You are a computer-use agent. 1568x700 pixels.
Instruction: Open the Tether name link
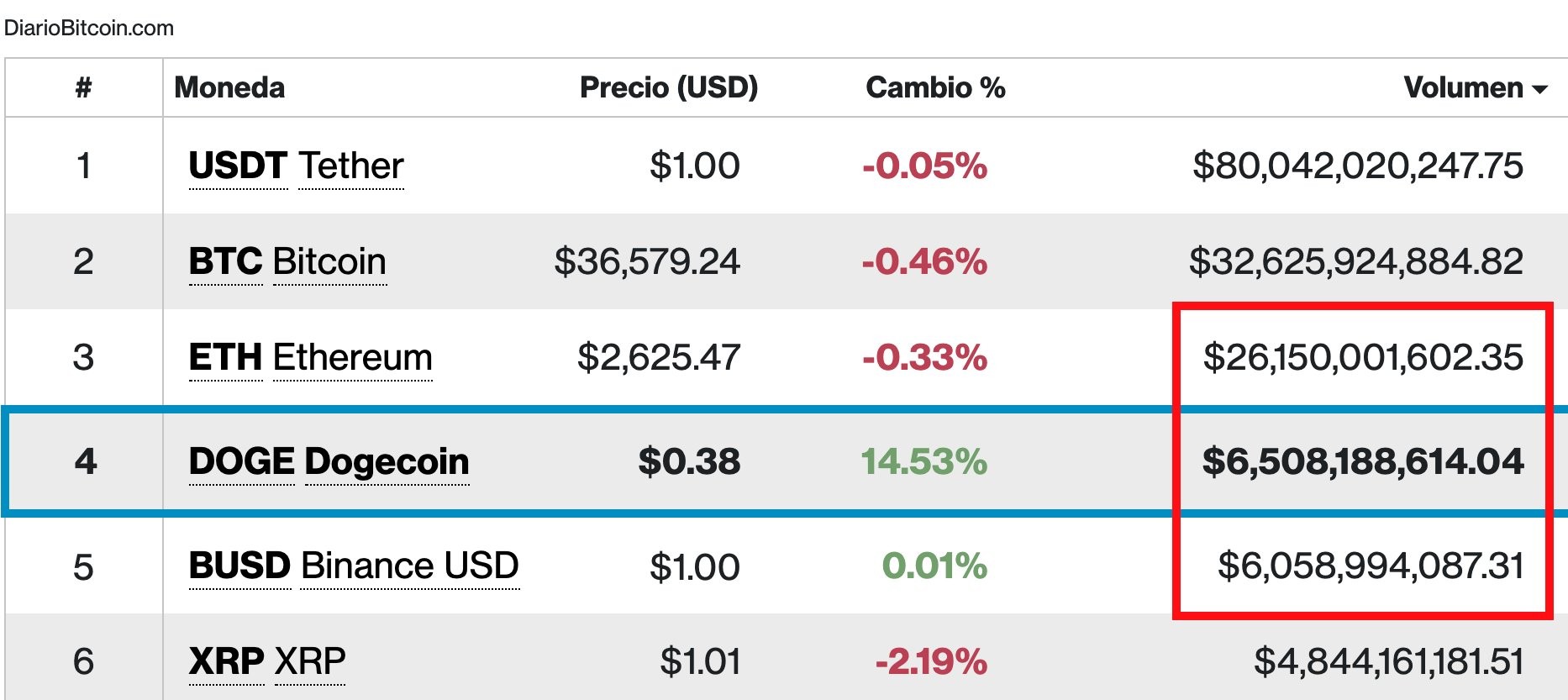tap(350, 166)
